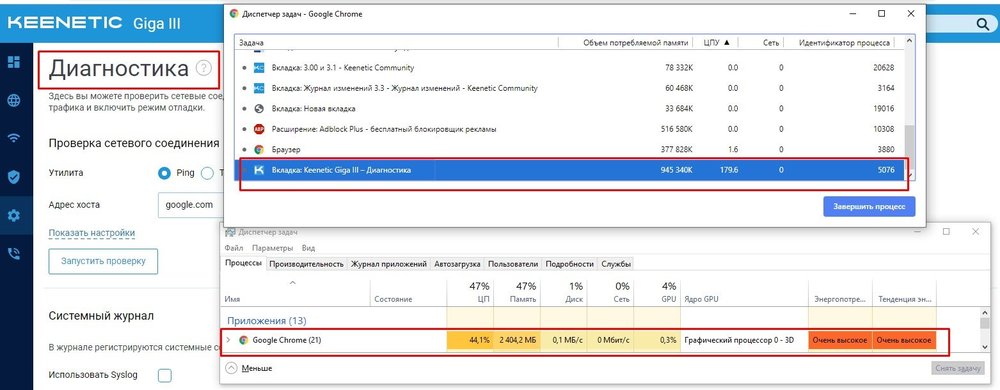The height and width of the screenshot is (390, 1000).
Task: Open the telephony phone icon in sidebar
Action: [x=13, y=254]
